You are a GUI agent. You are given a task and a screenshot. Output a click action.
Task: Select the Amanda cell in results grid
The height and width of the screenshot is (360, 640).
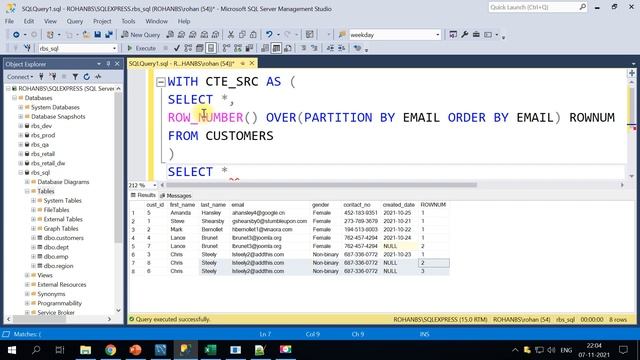[180, 213]
